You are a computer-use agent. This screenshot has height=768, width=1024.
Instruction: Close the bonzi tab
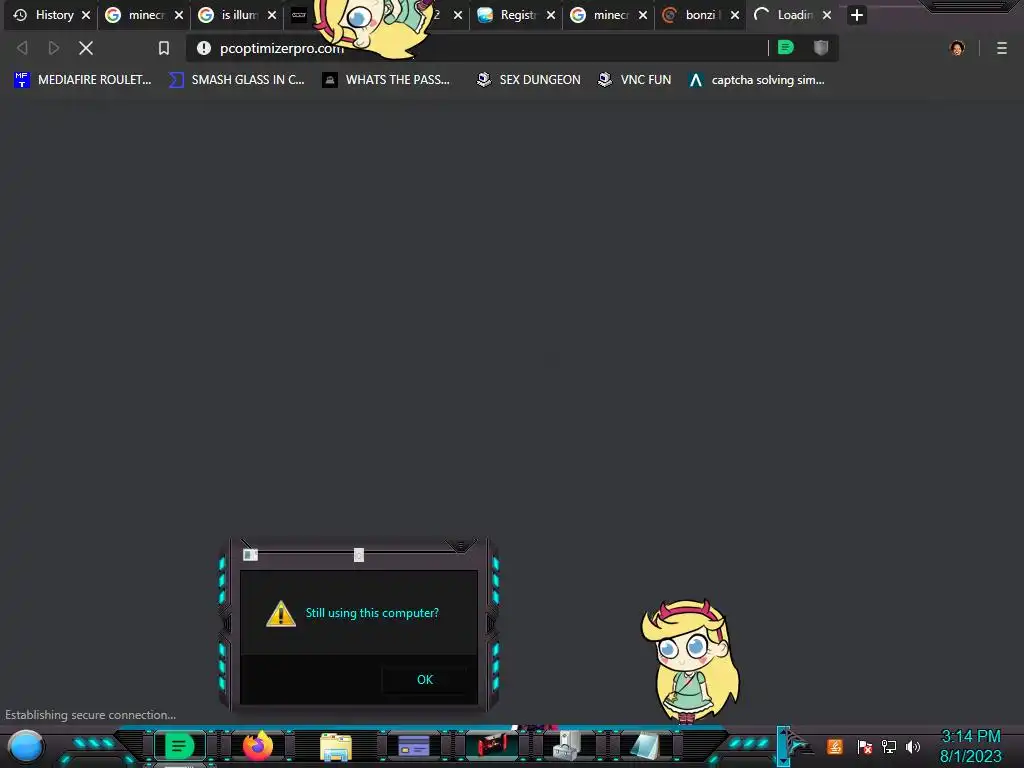tap(735, 15)
